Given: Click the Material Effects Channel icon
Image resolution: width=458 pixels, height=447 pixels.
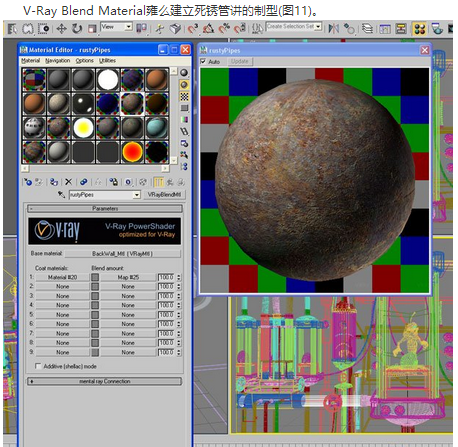Looking at the screenshot, I should [128, 182].
